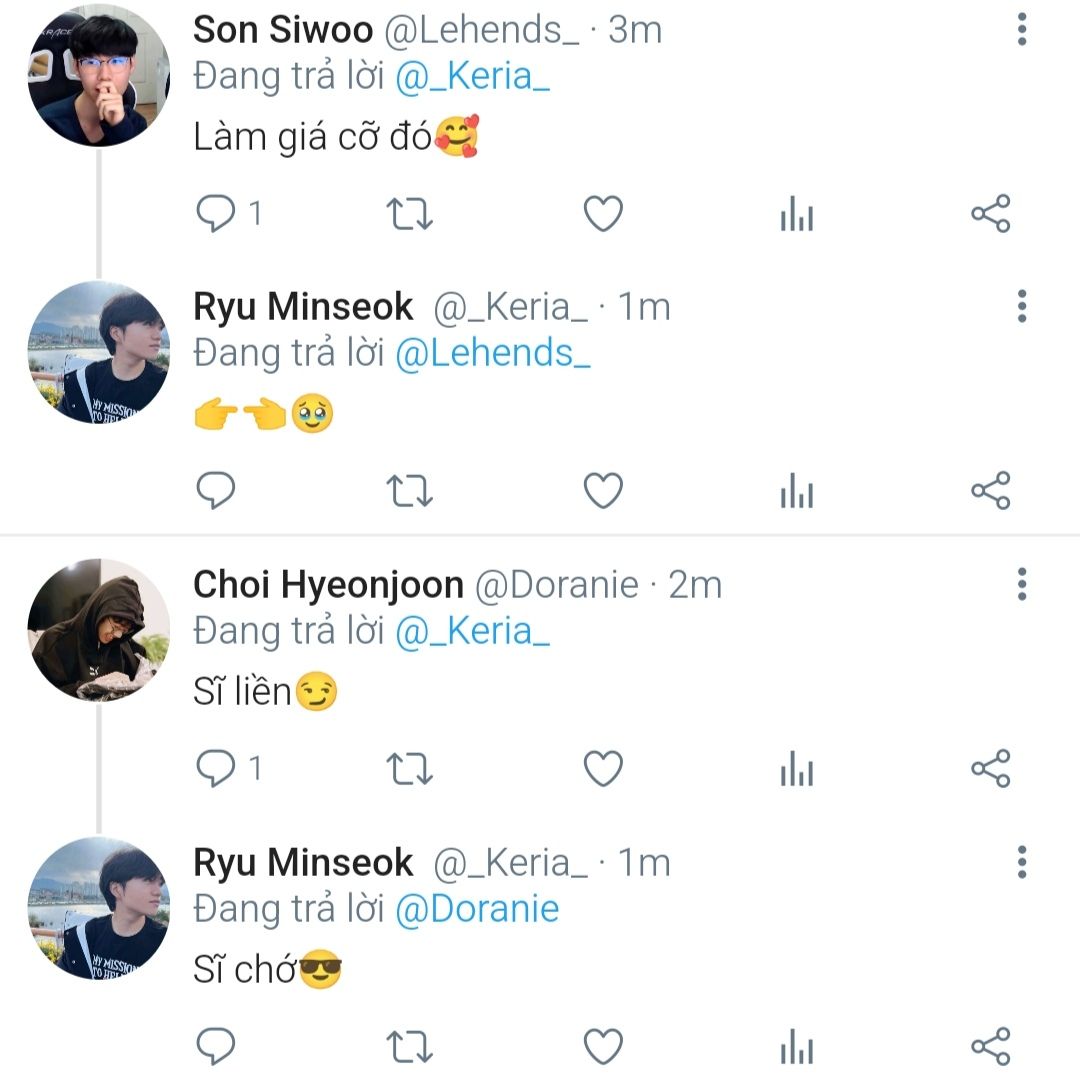Like Choi Hyeonjoon's "Sĩ liền" tweet
The image size is (1080, 1084).
[603, 768]
